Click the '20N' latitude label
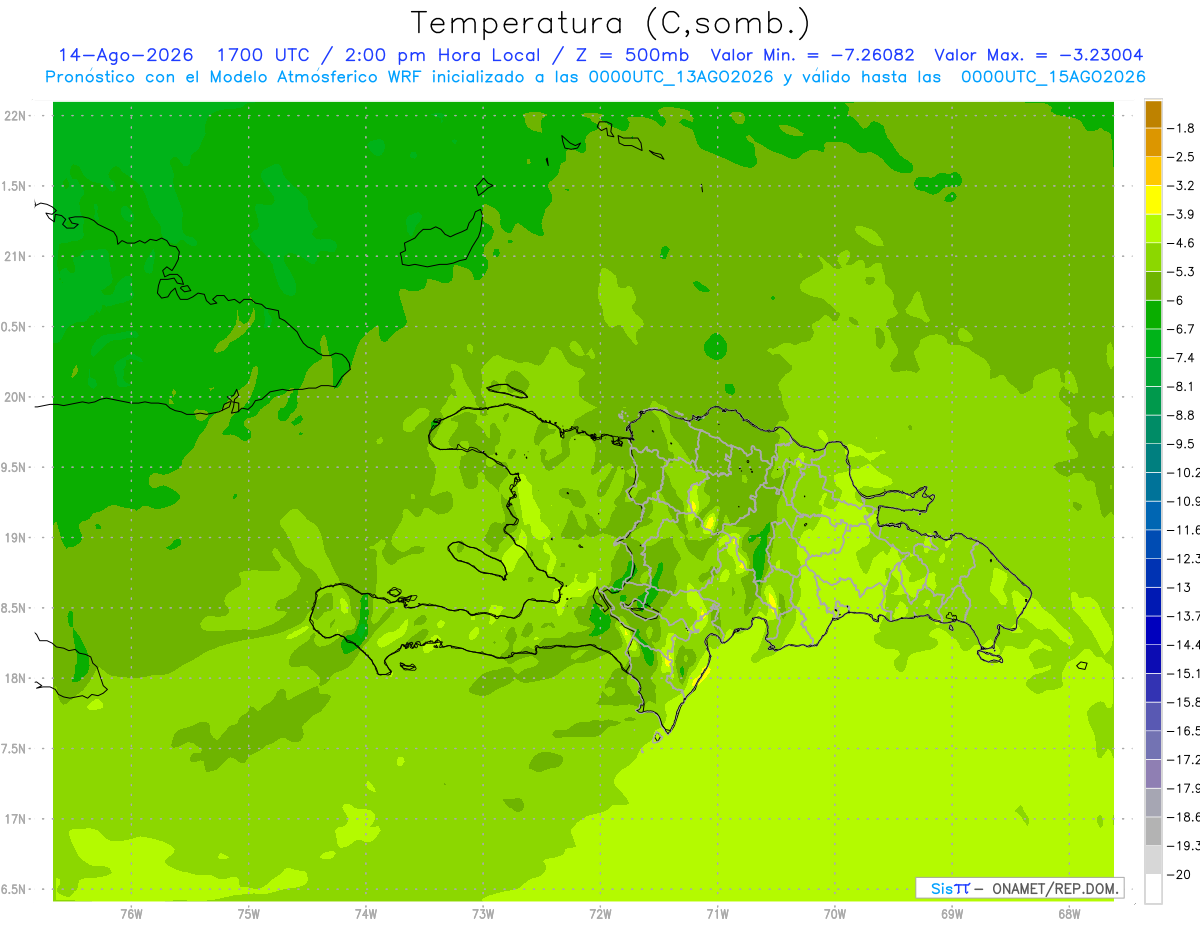This screenshot has height=927, width=1200. [x=17, y=397]
